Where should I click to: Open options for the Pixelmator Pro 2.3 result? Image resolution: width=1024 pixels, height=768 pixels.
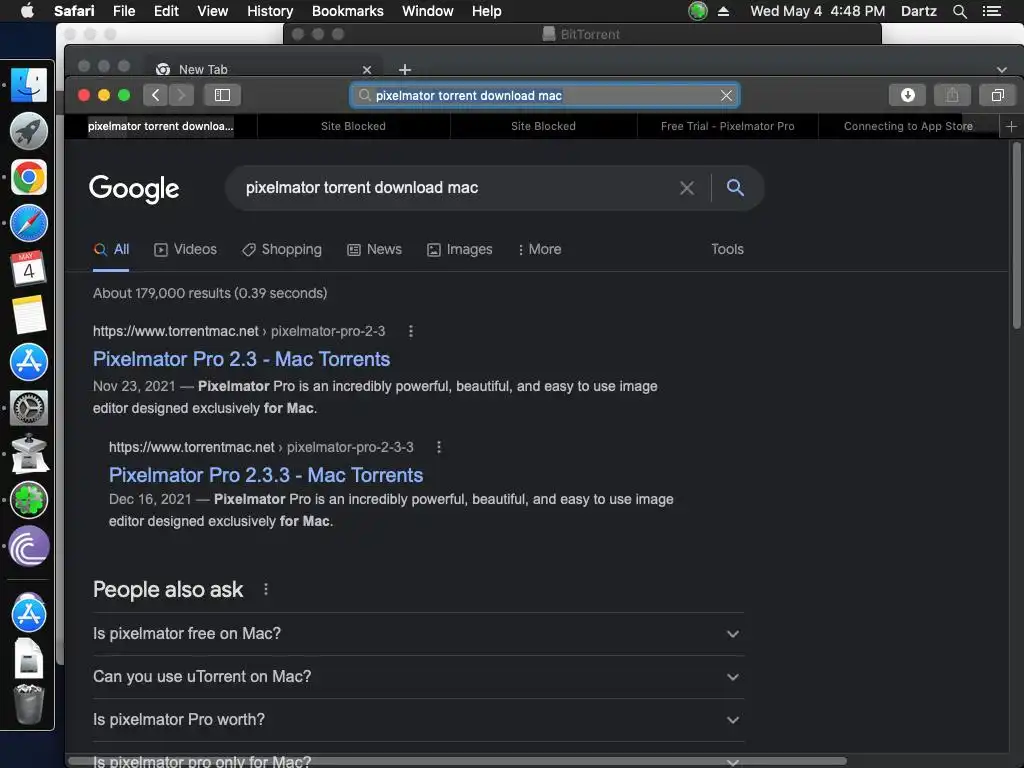coord(411,331)
